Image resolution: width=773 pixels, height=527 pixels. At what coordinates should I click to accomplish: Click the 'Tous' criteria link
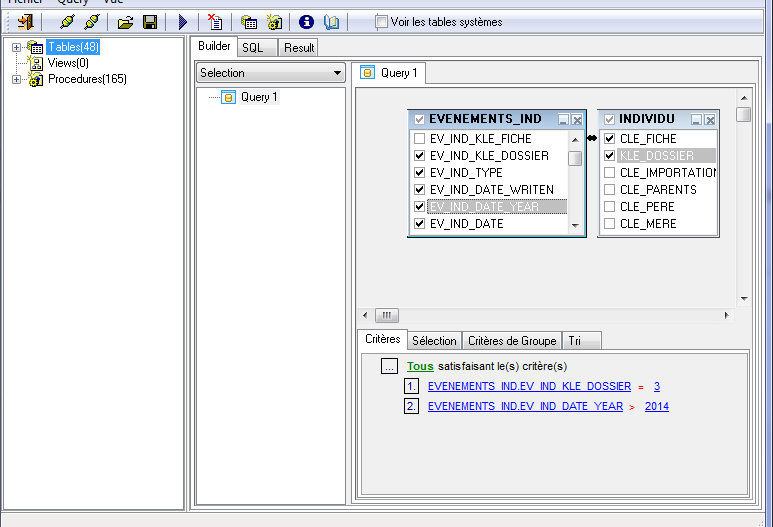coord(420,367)
